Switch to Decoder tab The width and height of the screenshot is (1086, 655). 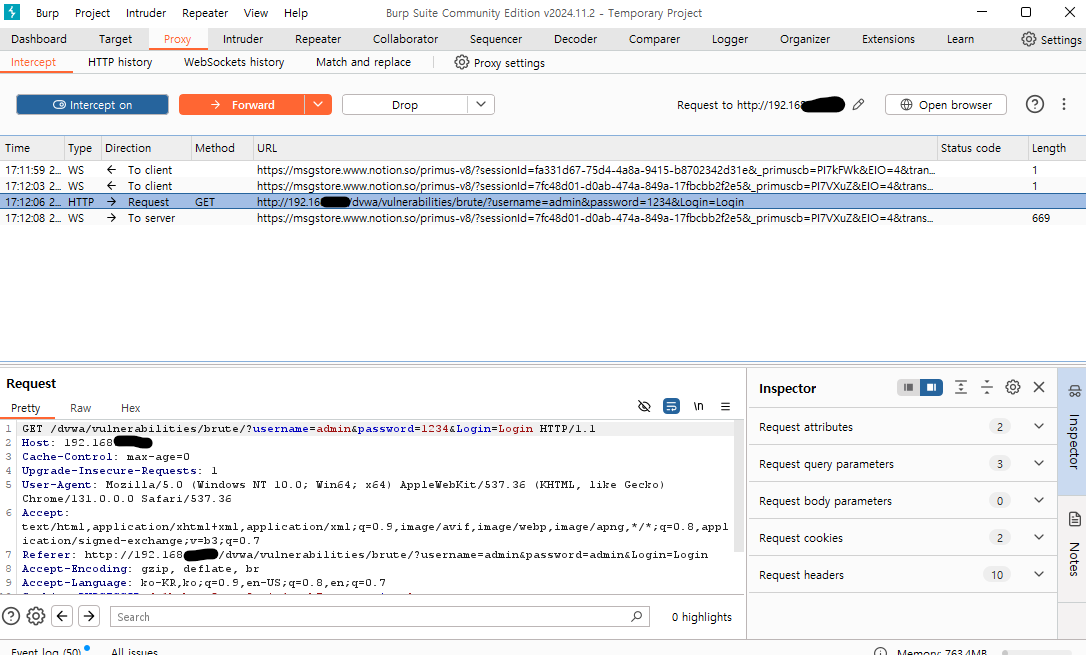[575, 39]
